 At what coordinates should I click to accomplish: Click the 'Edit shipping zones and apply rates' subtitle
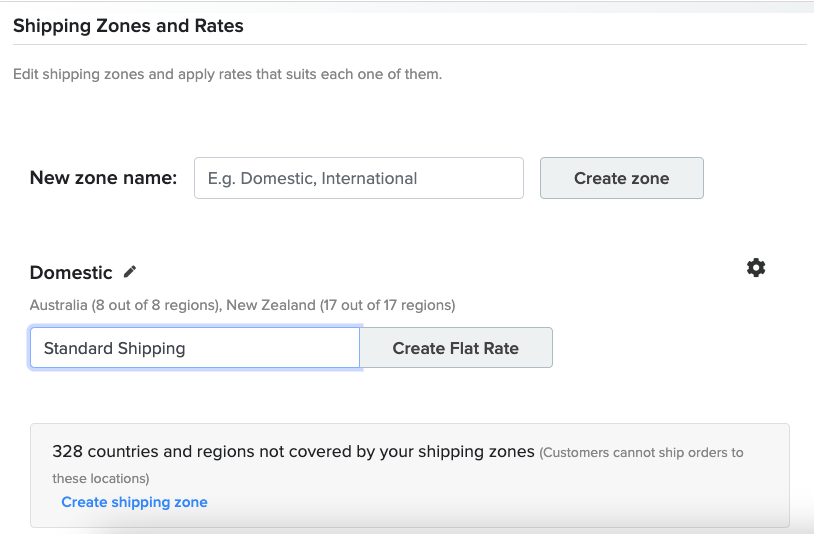point(227,74)
